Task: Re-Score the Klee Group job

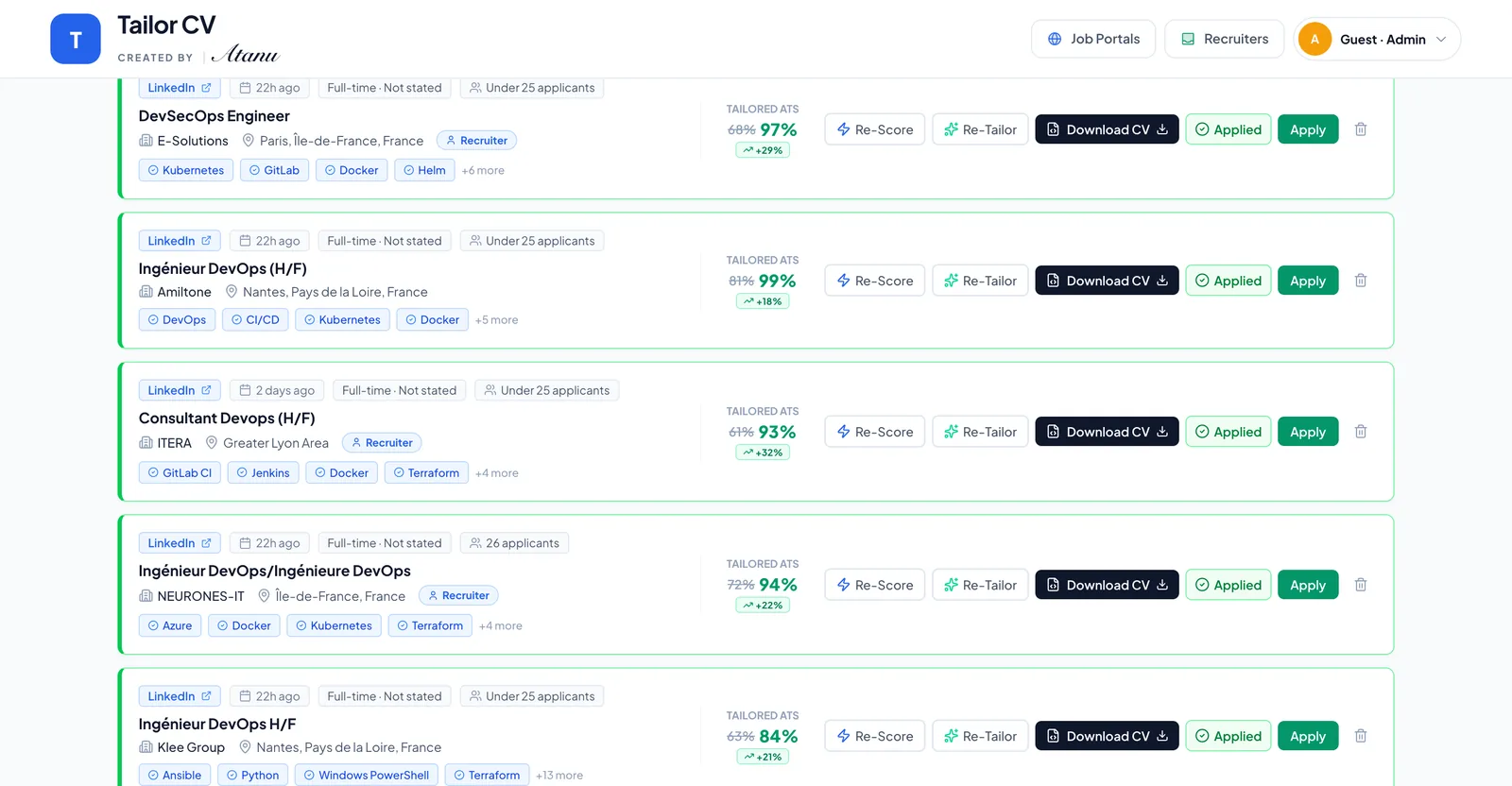Action: point(874,736)
